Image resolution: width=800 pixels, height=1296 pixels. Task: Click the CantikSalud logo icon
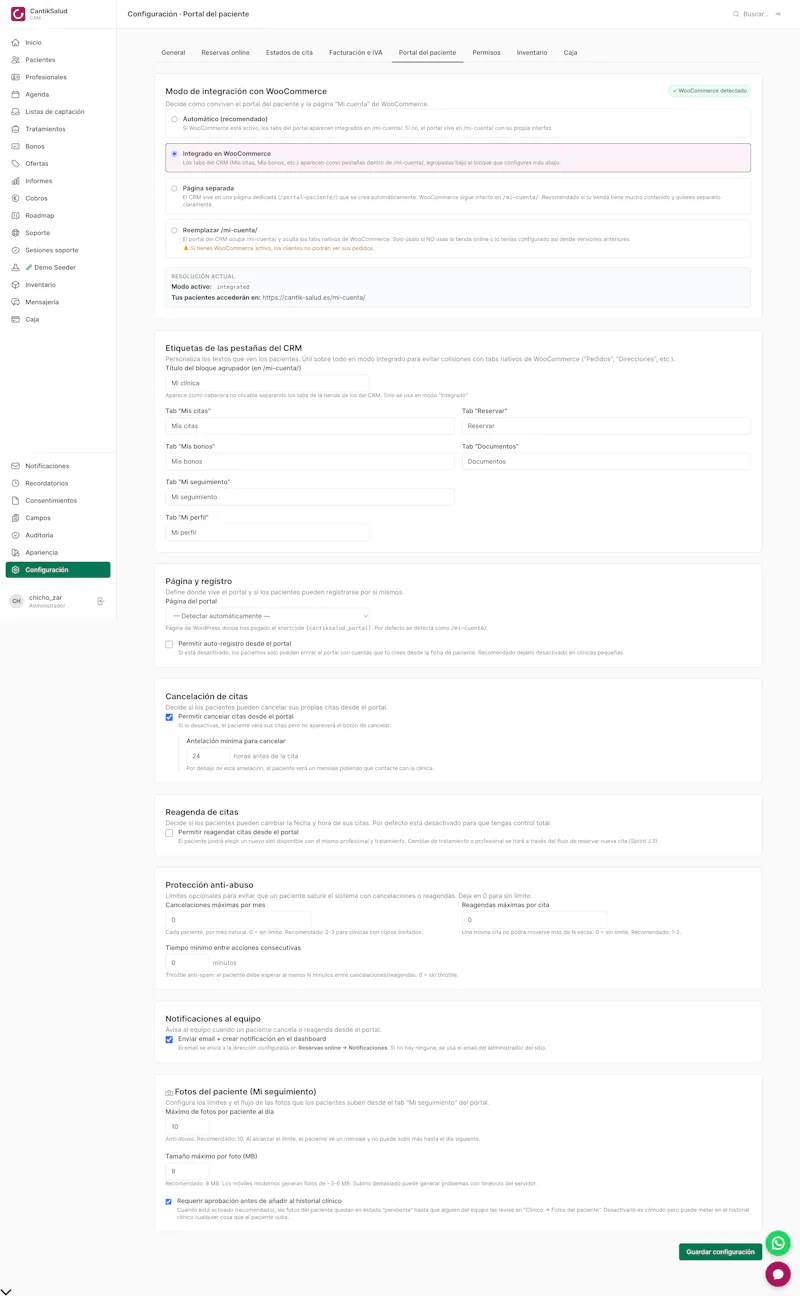(x=18, y=14)
